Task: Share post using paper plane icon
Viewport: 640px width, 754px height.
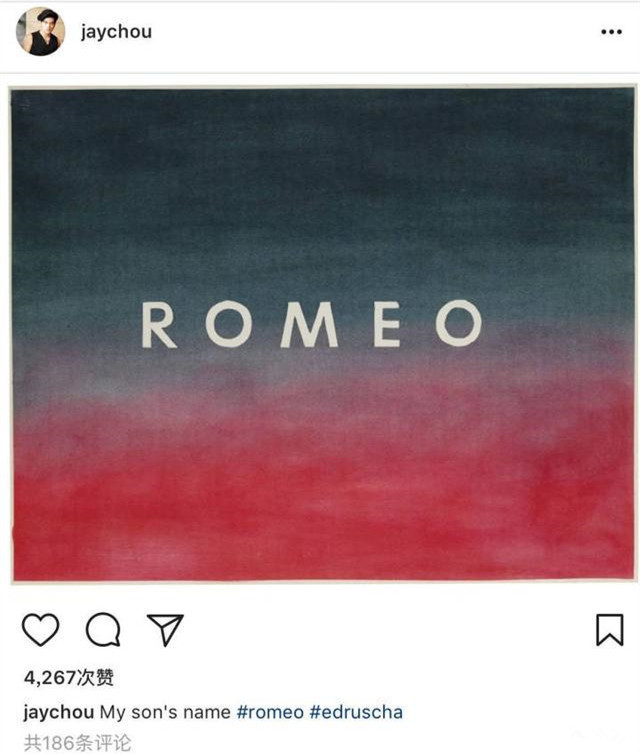Action: tap(165, 629)
